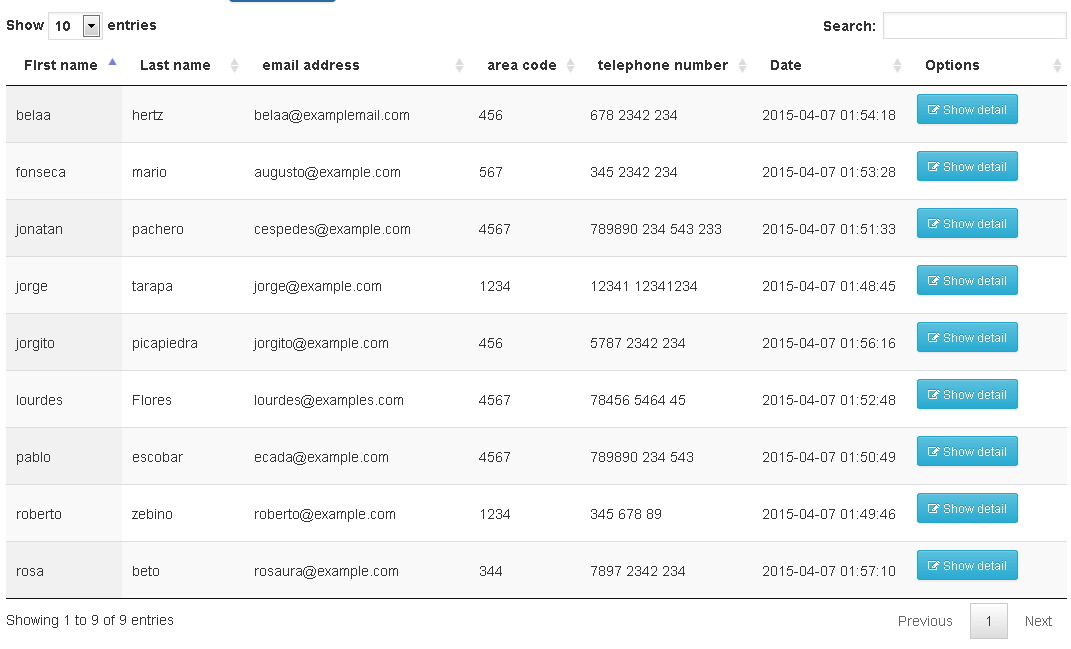
Task: Open the Show entries dropdown
Action: (x=75, y=25)
